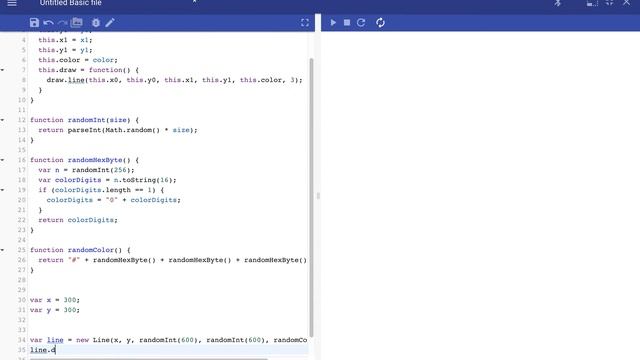This screenshot has height=360, width=640.
Task: Click the 'line.d' text on line 35
Action: click(42, 350)
